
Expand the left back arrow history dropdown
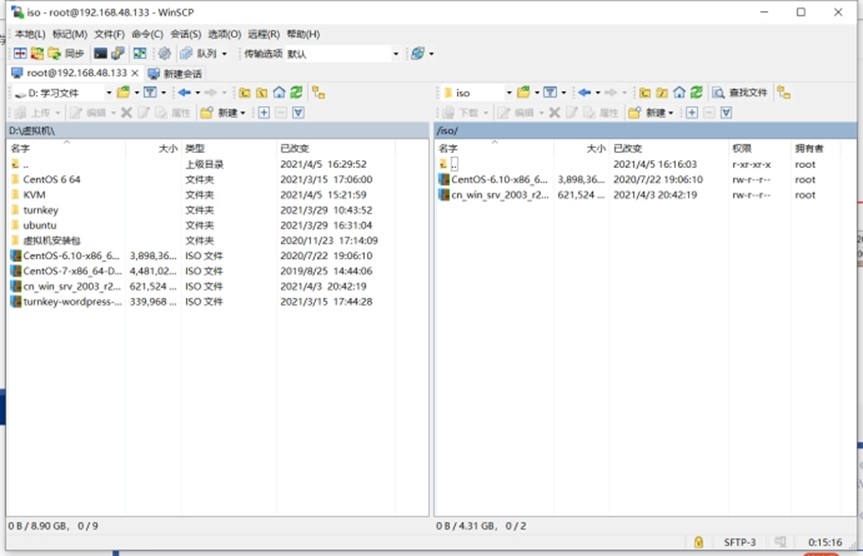(198, 92)
